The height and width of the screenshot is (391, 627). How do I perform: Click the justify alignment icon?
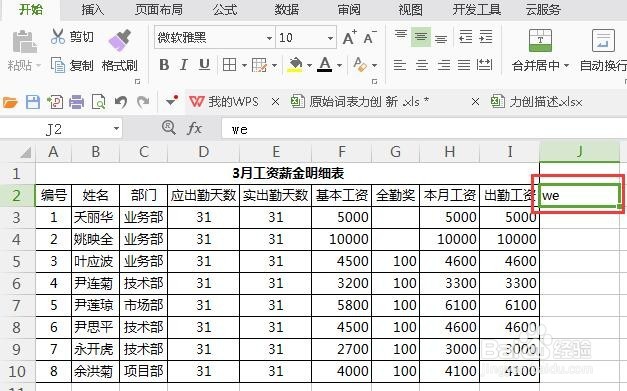coord(464,65)
